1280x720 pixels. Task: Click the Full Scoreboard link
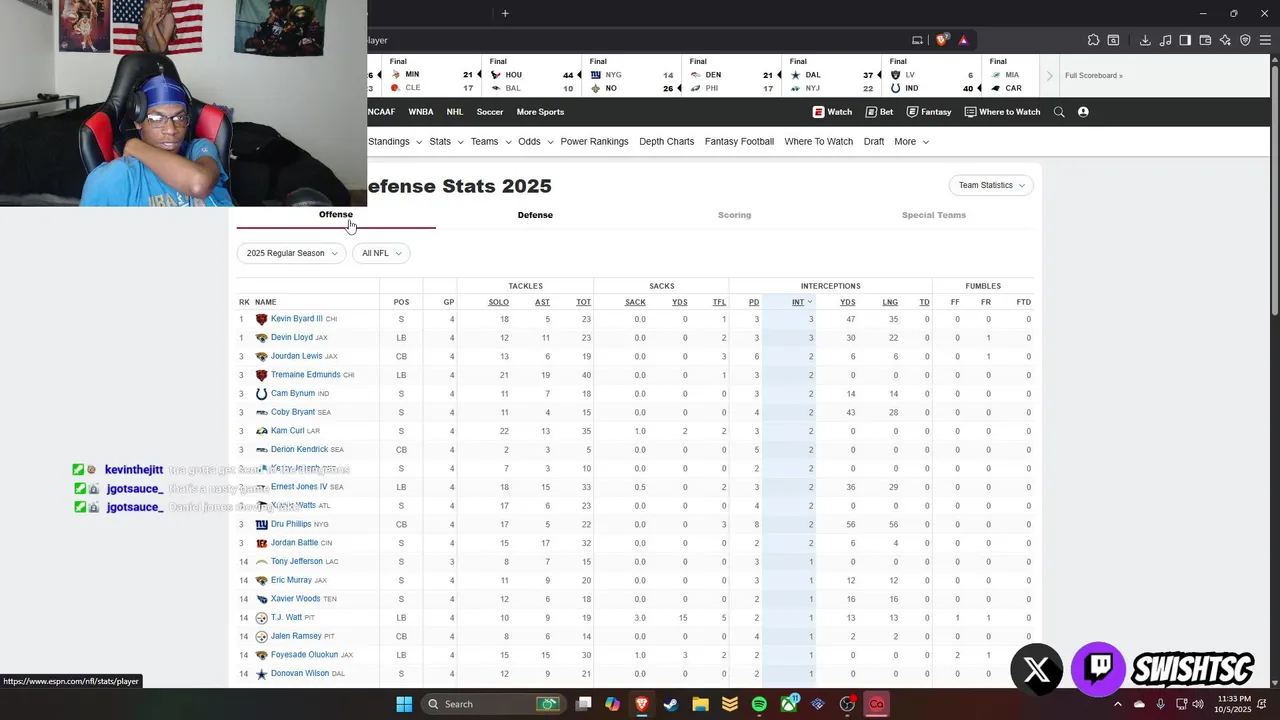[1093, 76]
